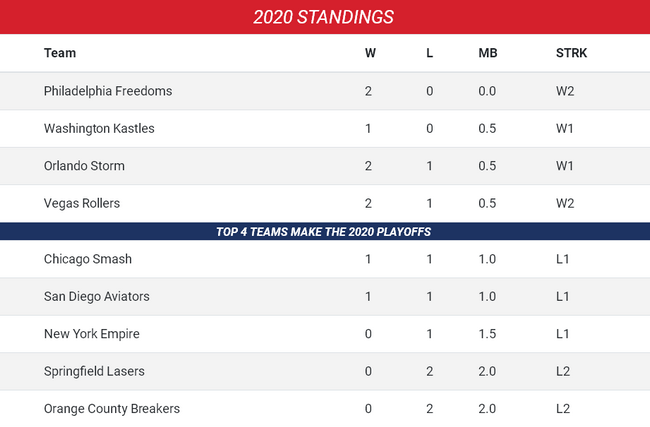
Task: Click the Philadelphia Freedoms team name
Action: [108, 91]
